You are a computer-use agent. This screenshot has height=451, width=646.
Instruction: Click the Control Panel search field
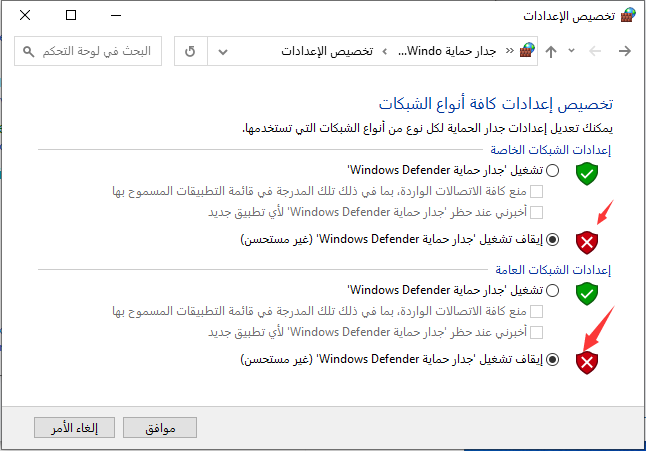tap(88, 51)
